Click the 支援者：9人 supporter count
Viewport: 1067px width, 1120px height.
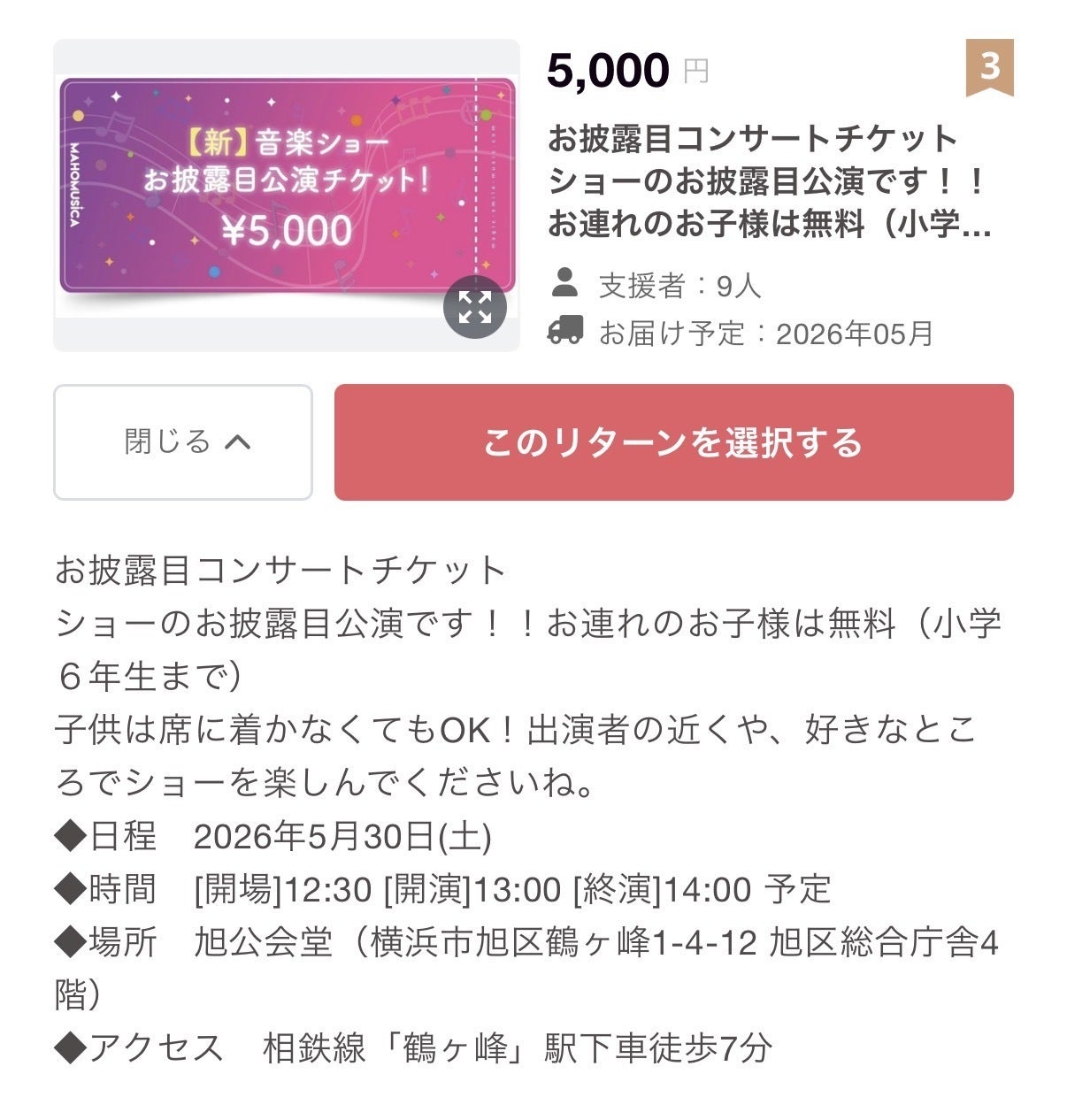coord(679,286)
